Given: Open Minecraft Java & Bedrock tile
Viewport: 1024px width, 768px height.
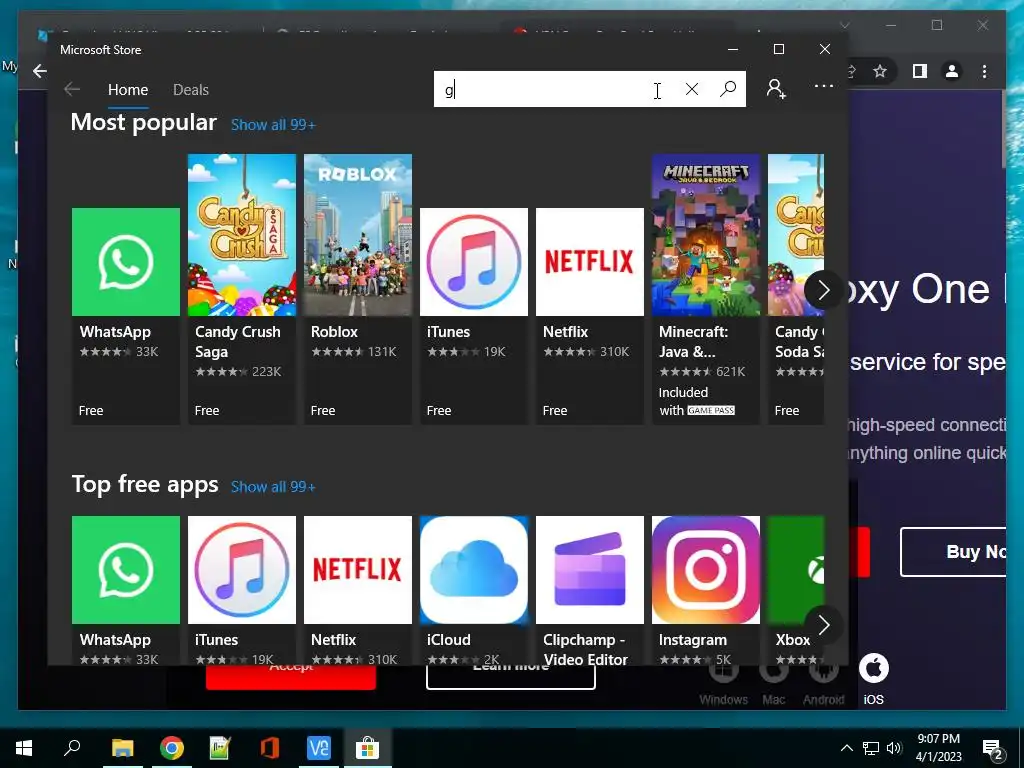Looking at the screenshot, I should 705,289.
